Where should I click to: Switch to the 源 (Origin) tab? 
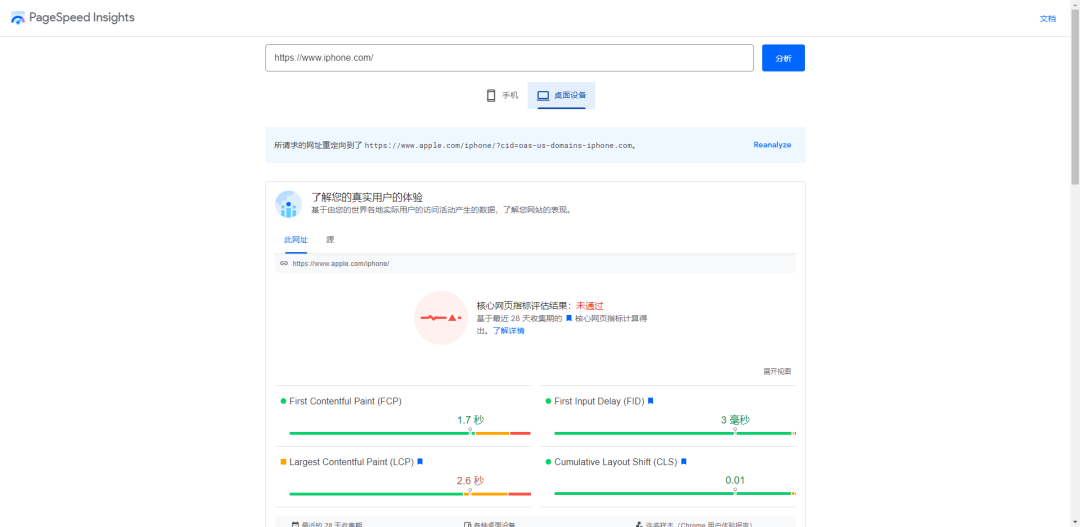pos(330,240)
